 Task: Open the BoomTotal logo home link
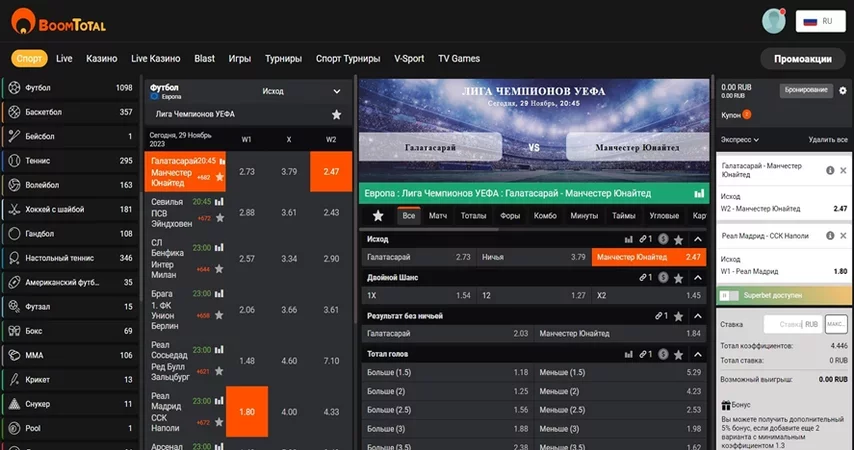point(58,22)
